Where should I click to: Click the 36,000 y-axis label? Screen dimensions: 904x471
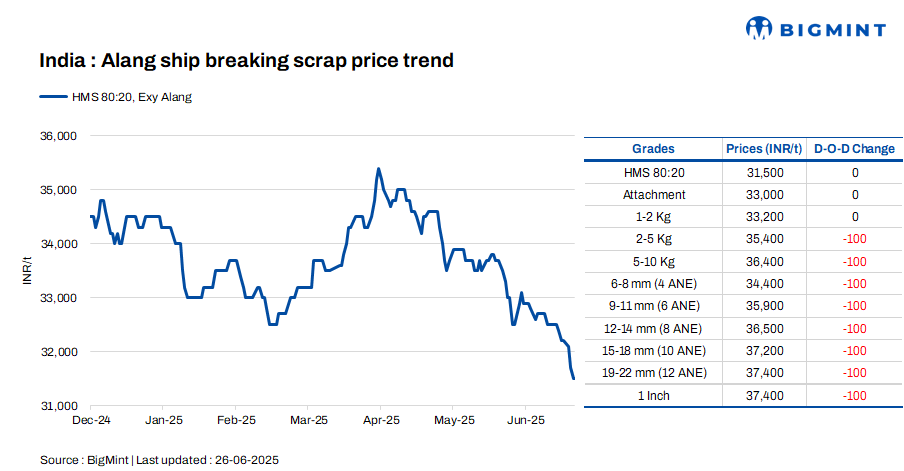point(58,136)
